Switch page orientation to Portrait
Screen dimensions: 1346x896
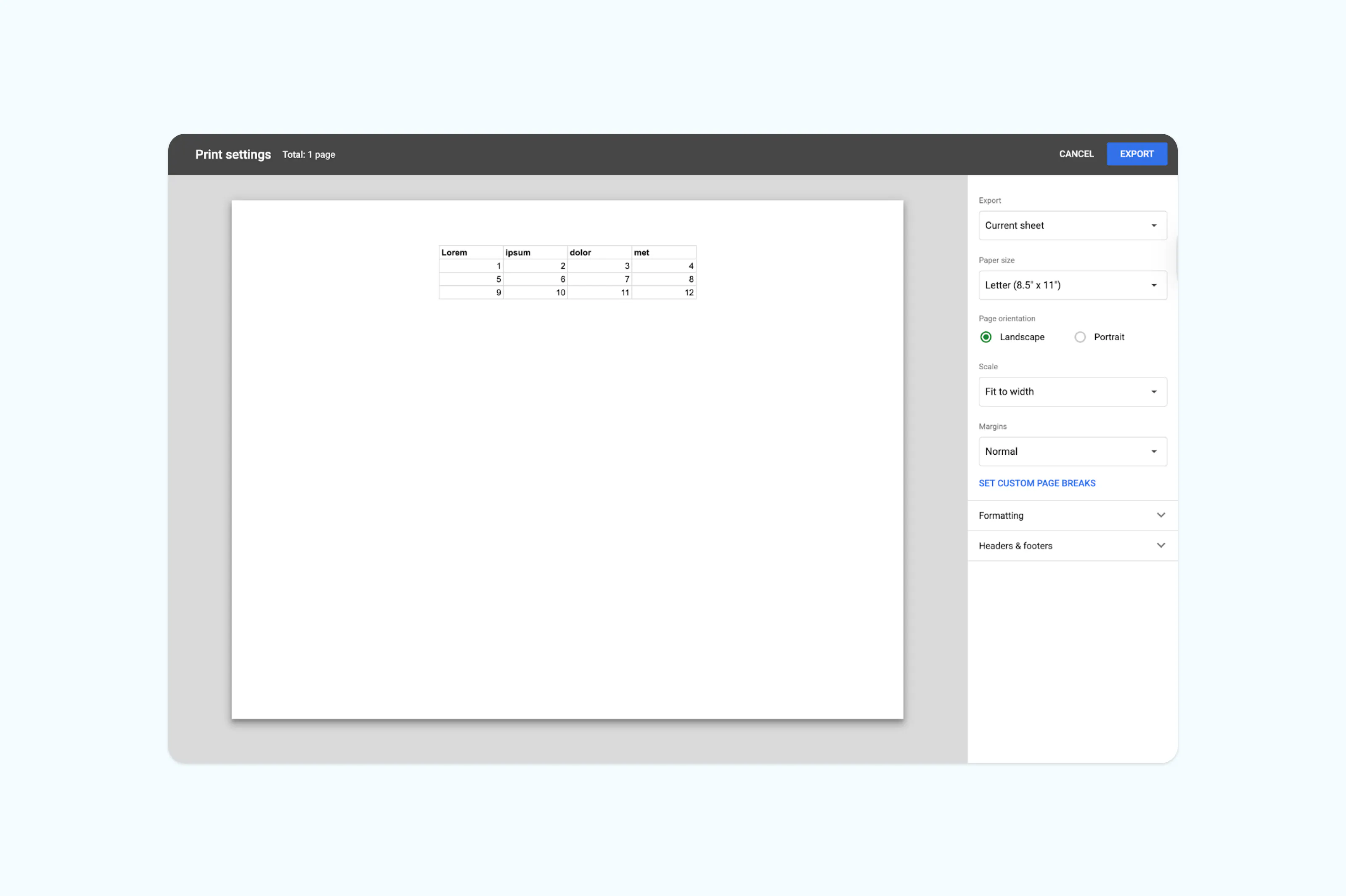click(1080, 337)
